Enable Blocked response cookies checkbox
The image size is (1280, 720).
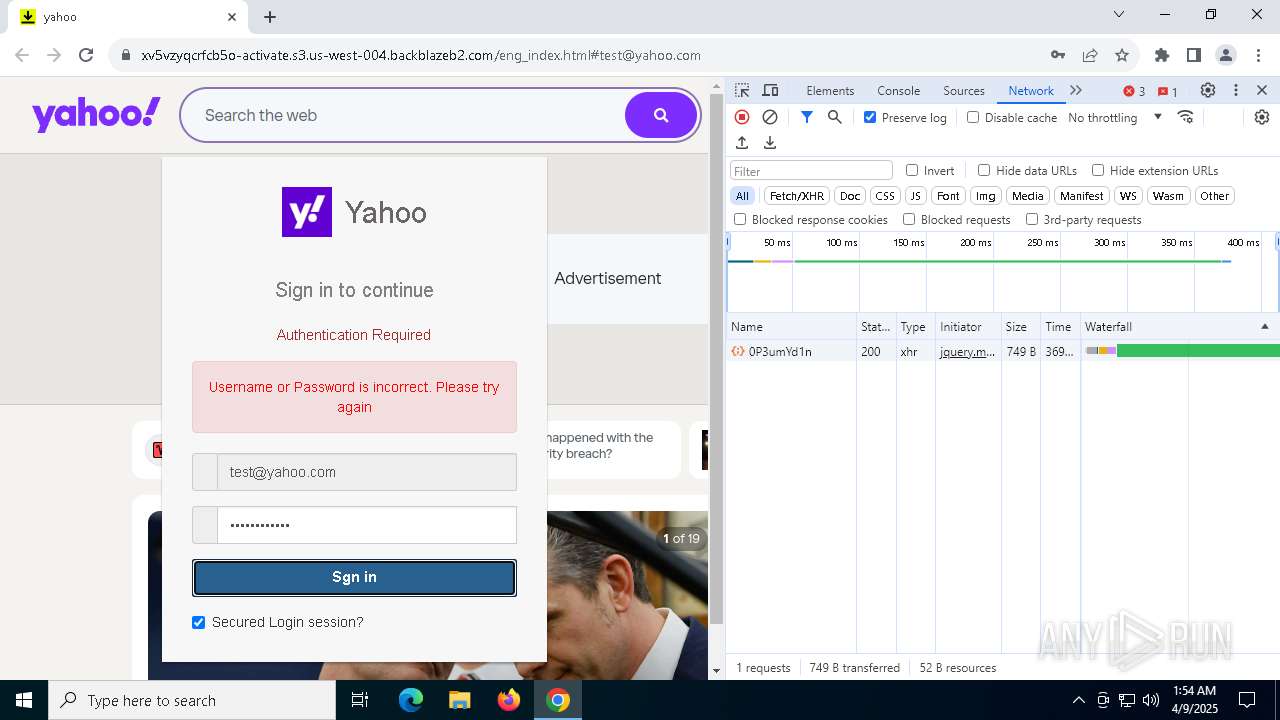click(740, 219)
